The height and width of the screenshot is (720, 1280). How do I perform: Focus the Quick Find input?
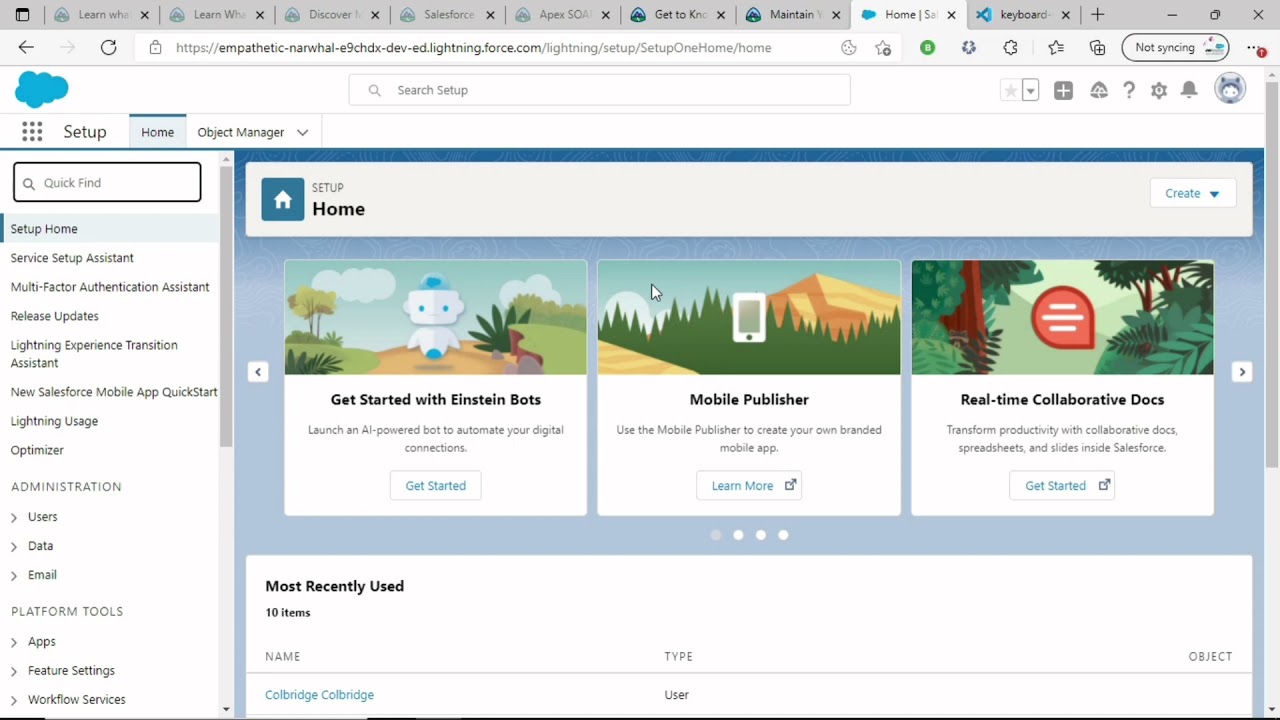click(x=107, y=183)
